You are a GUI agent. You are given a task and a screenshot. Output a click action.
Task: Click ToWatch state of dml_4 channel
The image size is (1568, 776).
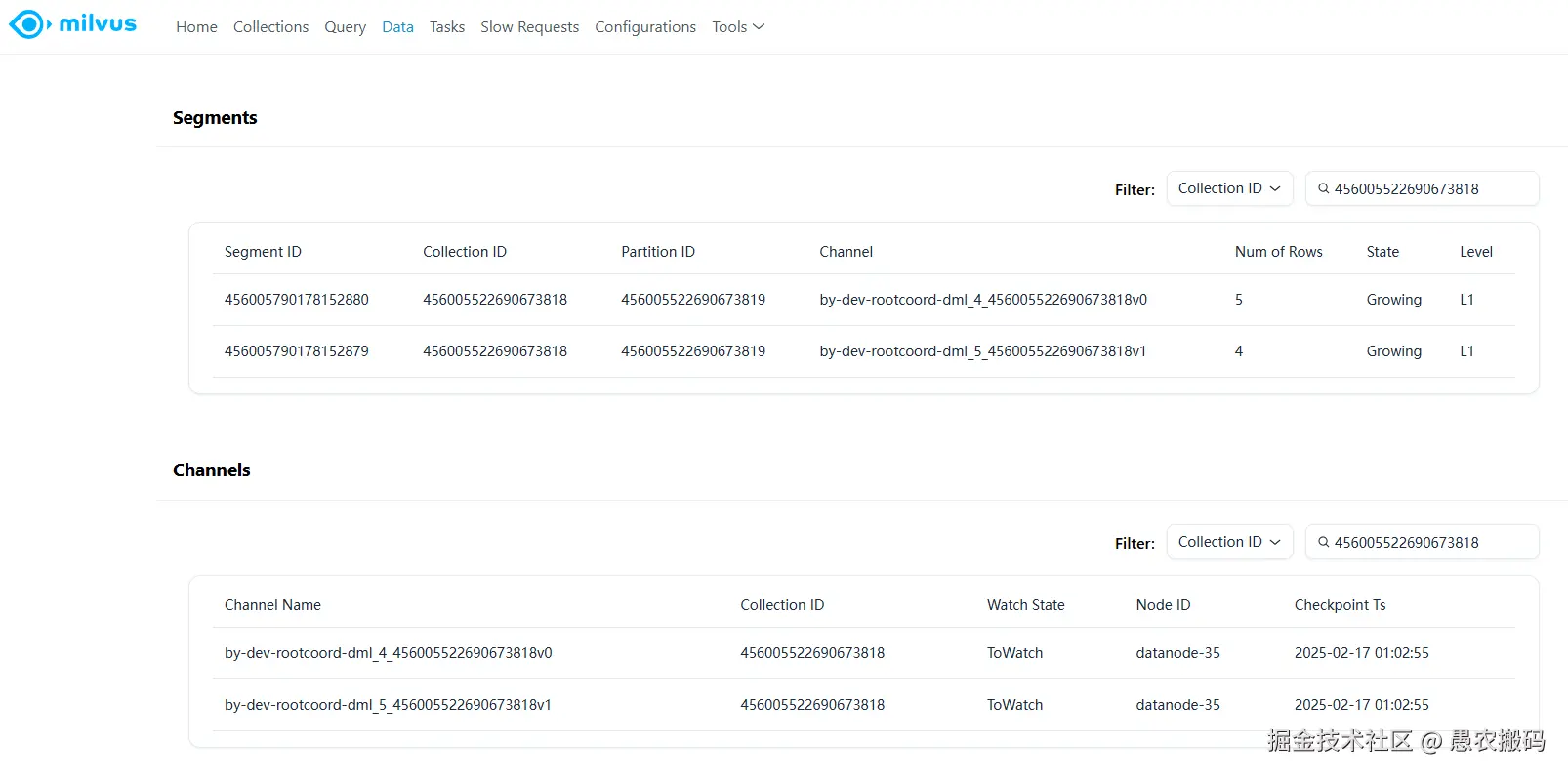(1014, 653)
